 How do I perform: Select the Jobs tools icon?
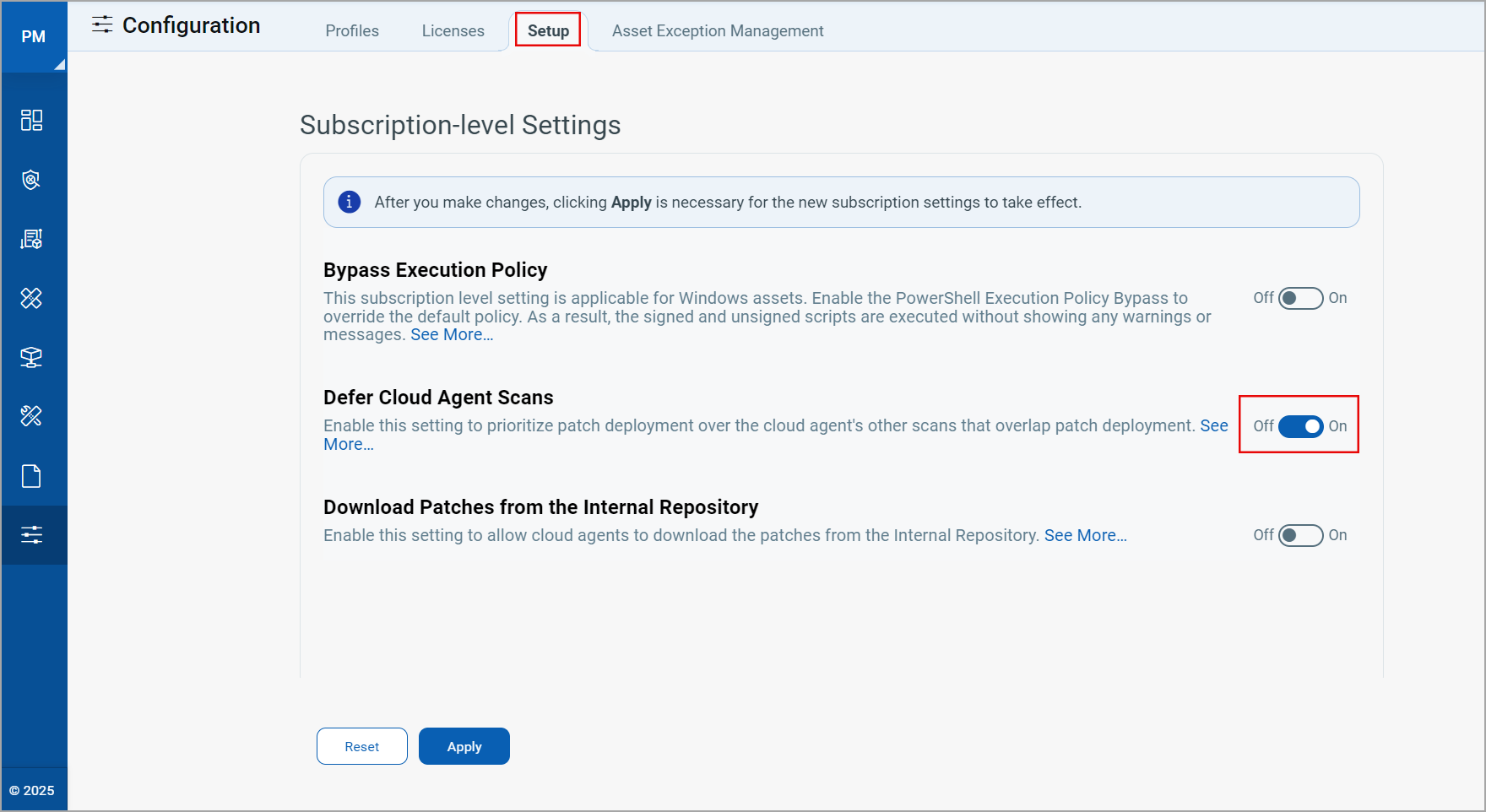point(33,415)
